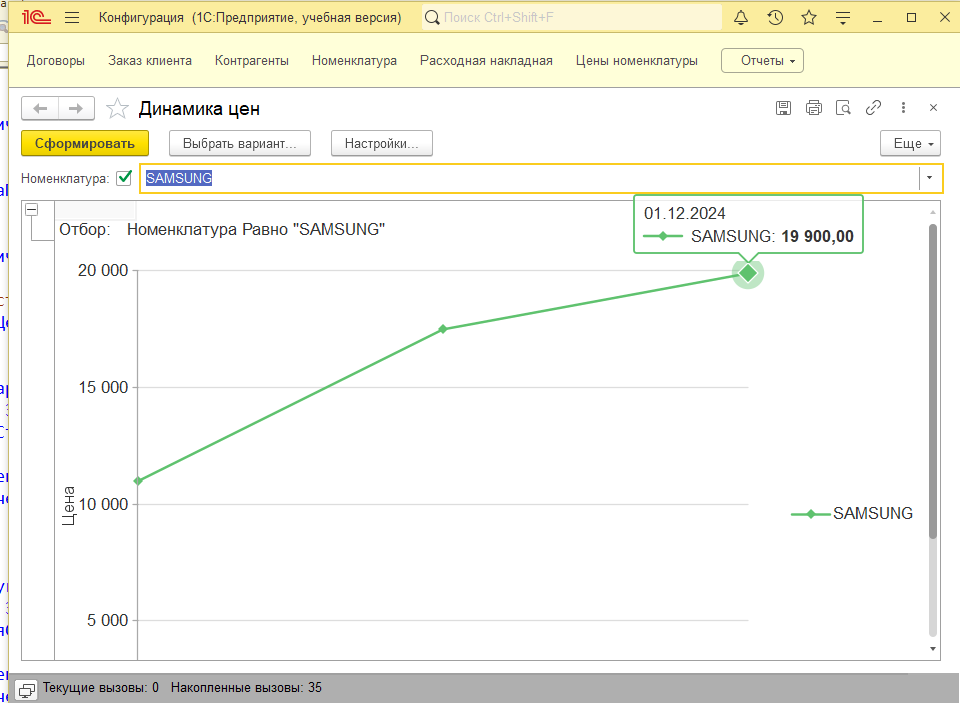Click the 01.12.2024 data point marker
This screenshot has width=960, height=703.
click(748, 273)
